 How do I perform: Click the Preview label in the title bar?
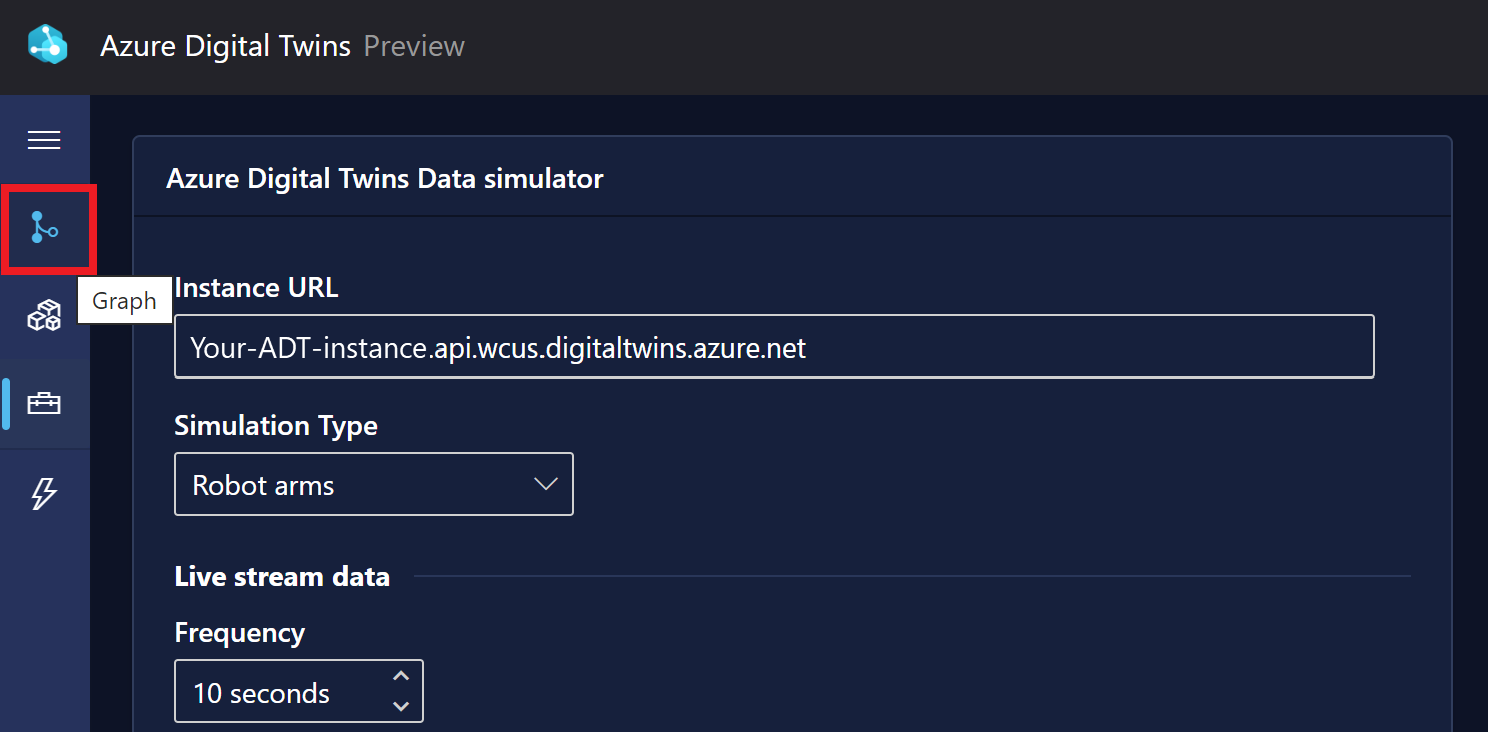414,46
